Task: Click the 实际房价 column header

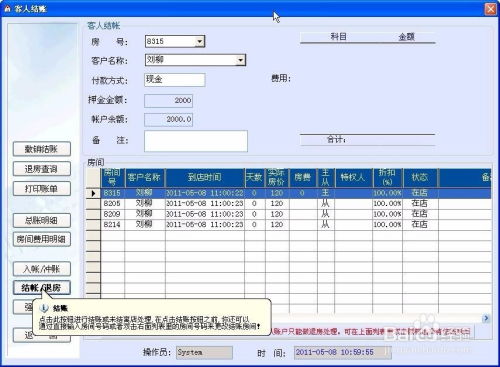Action: coord(277,177)
